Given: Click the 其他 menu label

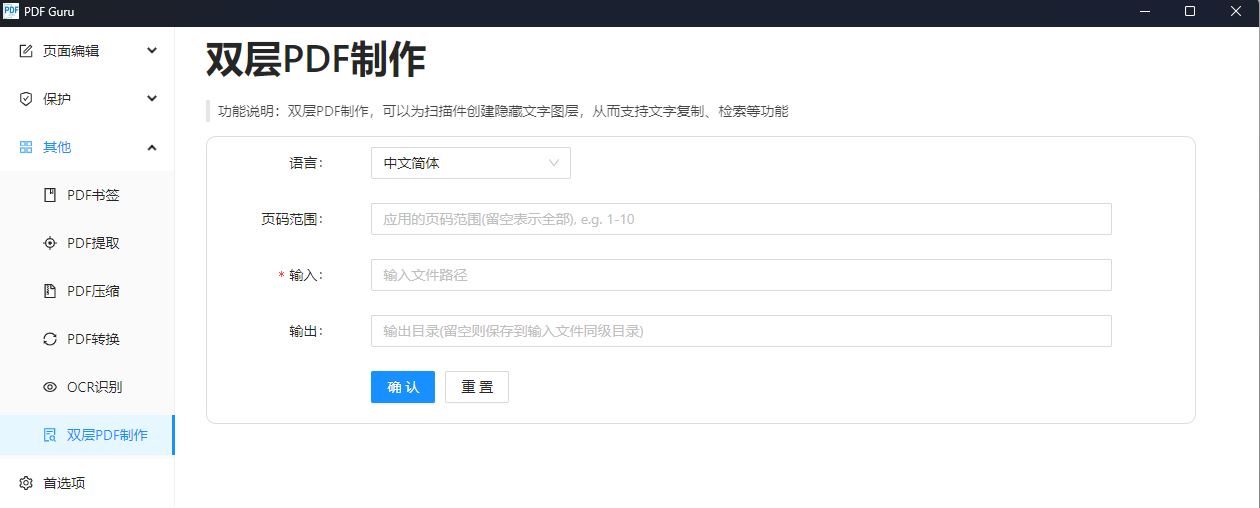Looking at the screenshot, I should 57,147.
